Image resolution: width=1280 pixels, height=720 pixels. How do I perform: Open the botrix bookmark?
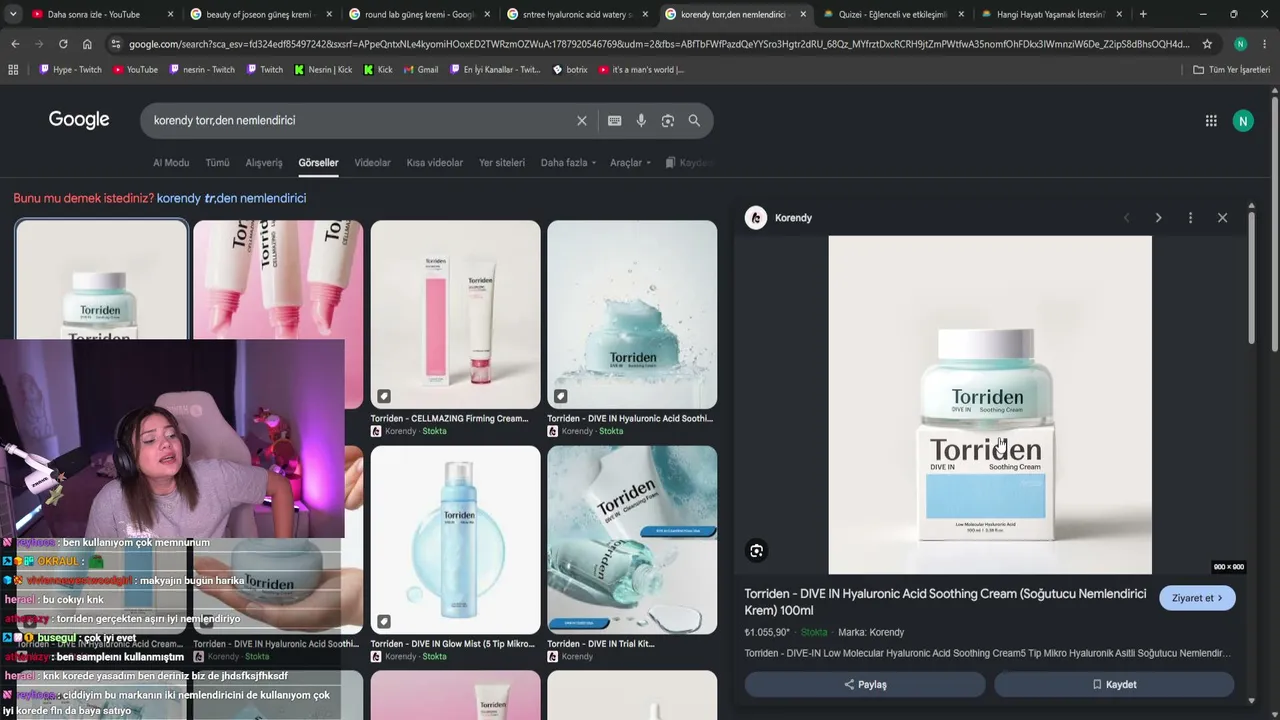tap(570, 70)
